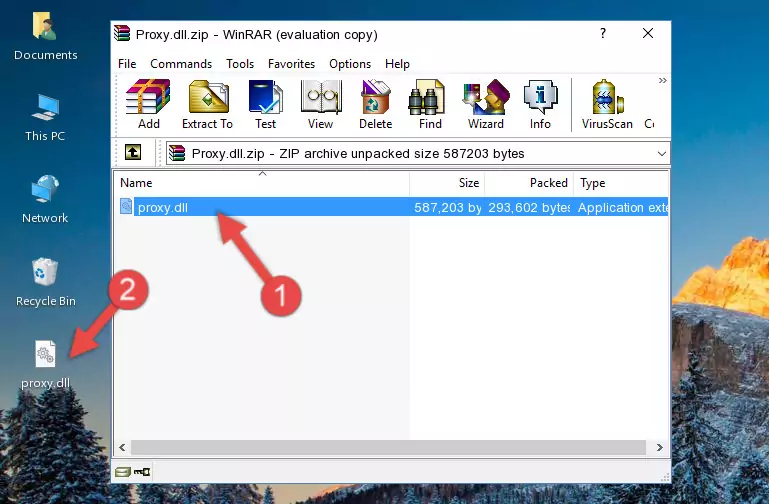This screenshot has width=769, height=504.
Task: Show archive Info
Action: 540,104
